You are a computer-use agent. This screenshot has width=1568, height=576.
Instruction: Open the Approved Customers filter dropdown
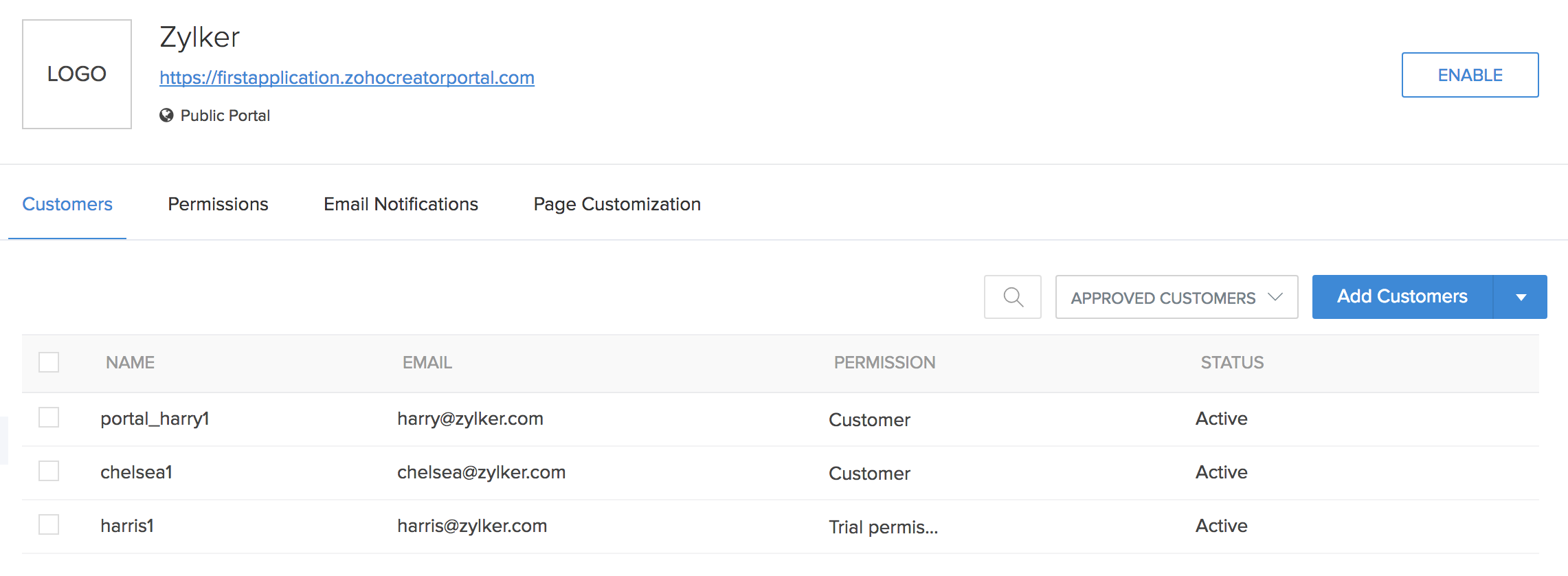click(1176, 297)
